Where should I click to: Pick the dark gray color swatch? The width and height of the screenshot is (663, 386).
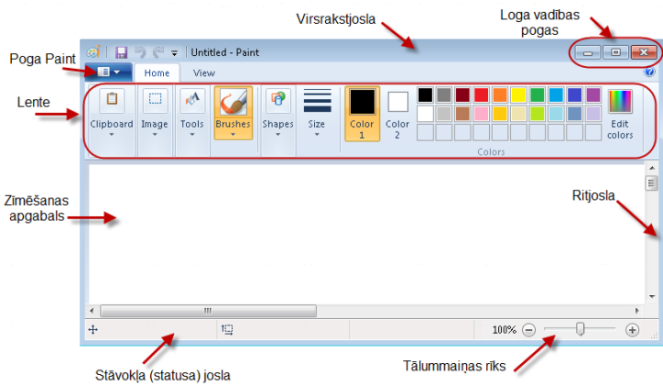pos(444,95)
